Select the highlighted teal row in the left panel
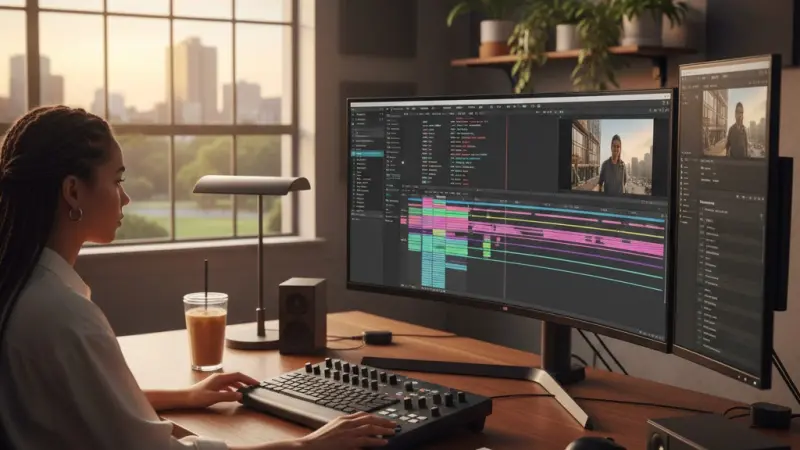 [368, 154]
